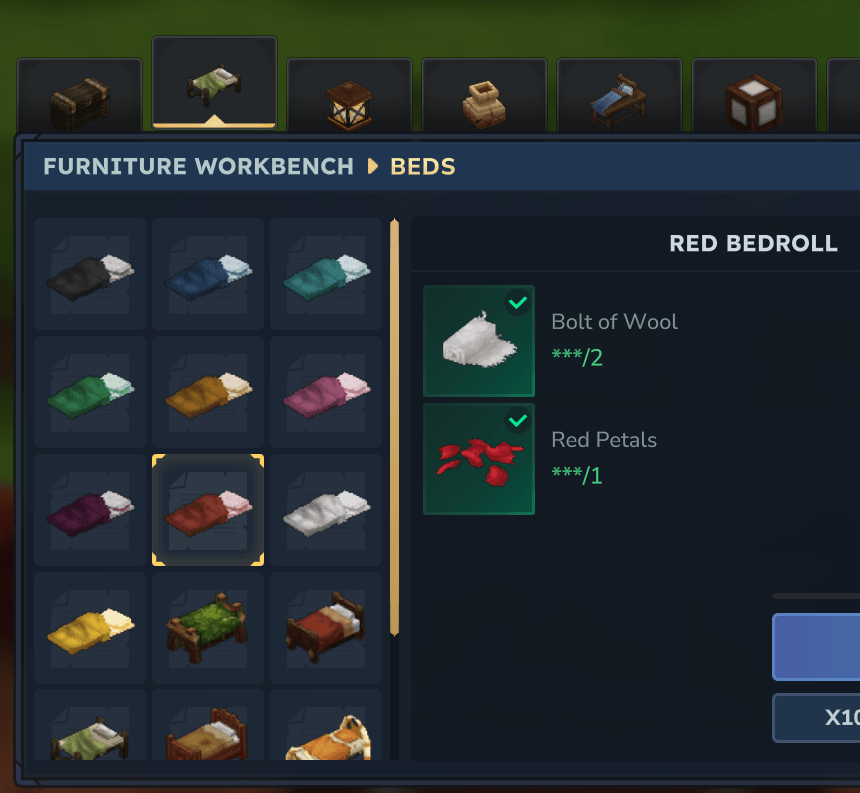Pick the white bedroll recipe
The image size is (860, 793).
pyautogui.click(x=326, y=510)
